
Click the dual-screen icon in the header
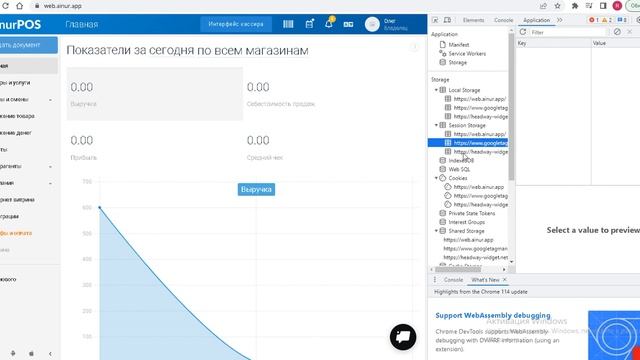(348, 24)
